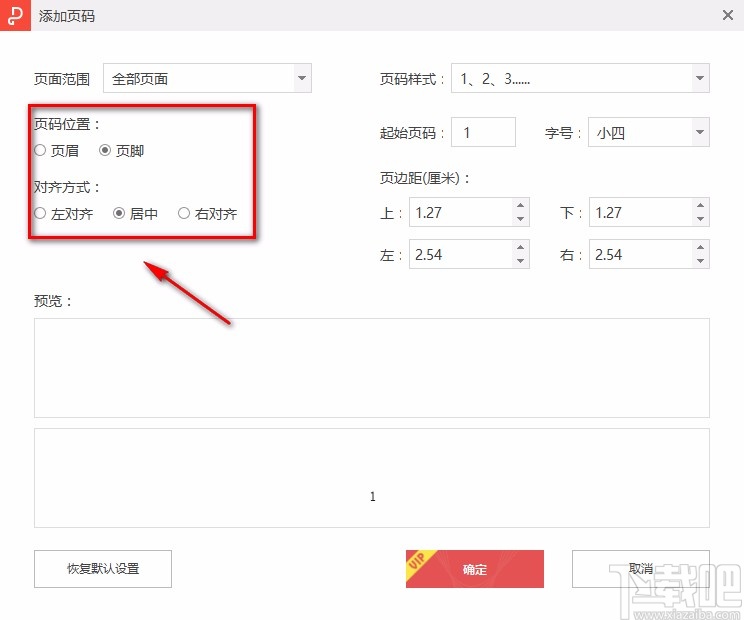Click the 起始页码 input field
Image resolution: width=744 pixels, height=620 pixels.
(484, 132)
